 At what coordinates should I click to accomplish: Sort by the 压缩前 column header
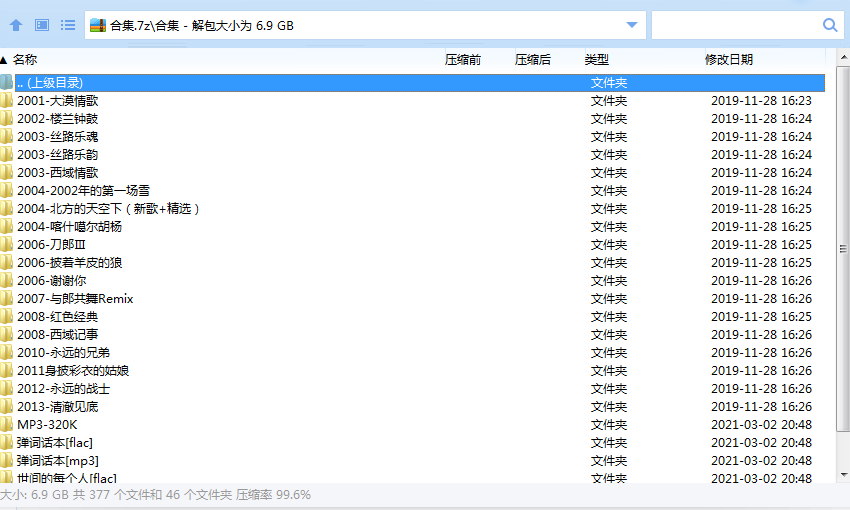pyautogui.click(x=463, y=60)
